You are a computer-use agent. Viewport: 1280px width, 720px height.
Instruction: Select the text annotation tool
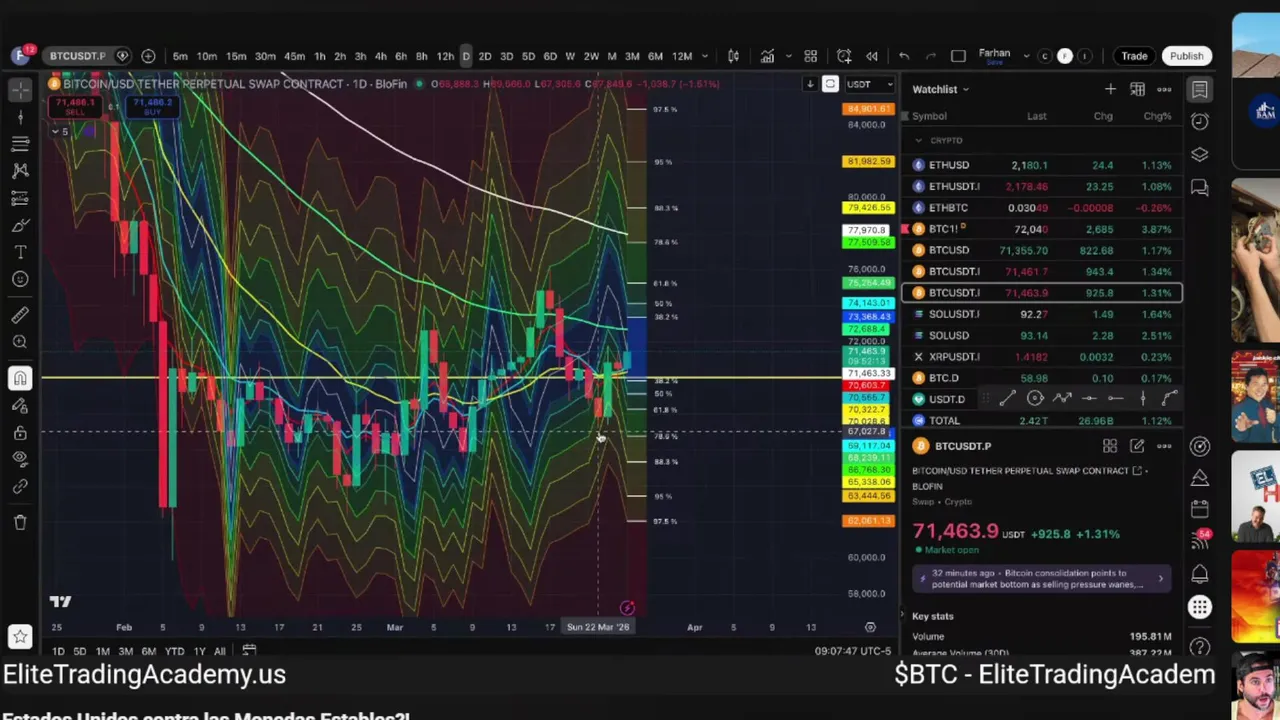[x=20, y=252]
